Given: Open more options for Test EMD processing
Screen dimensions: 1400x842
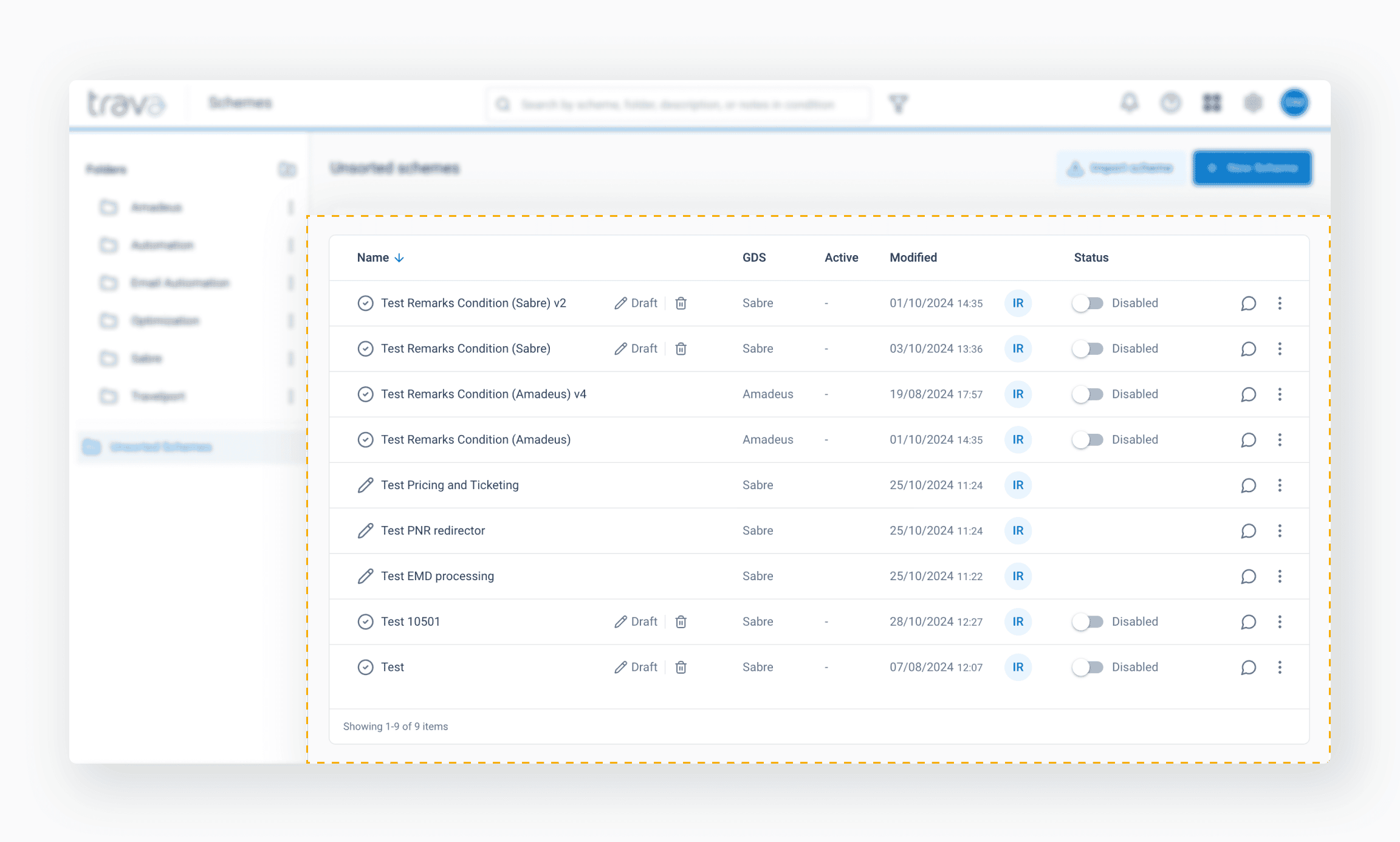Looking at the screenshot, I should coord(1280,576).
